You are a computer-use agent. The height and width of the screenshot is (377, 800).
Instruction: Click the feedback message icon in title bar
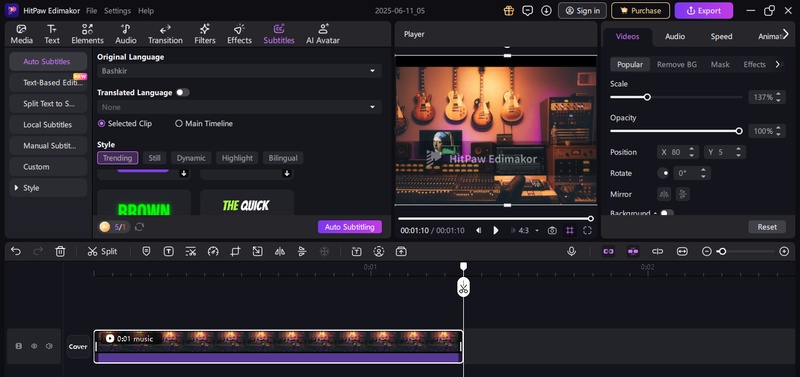(x=528, y=10)
